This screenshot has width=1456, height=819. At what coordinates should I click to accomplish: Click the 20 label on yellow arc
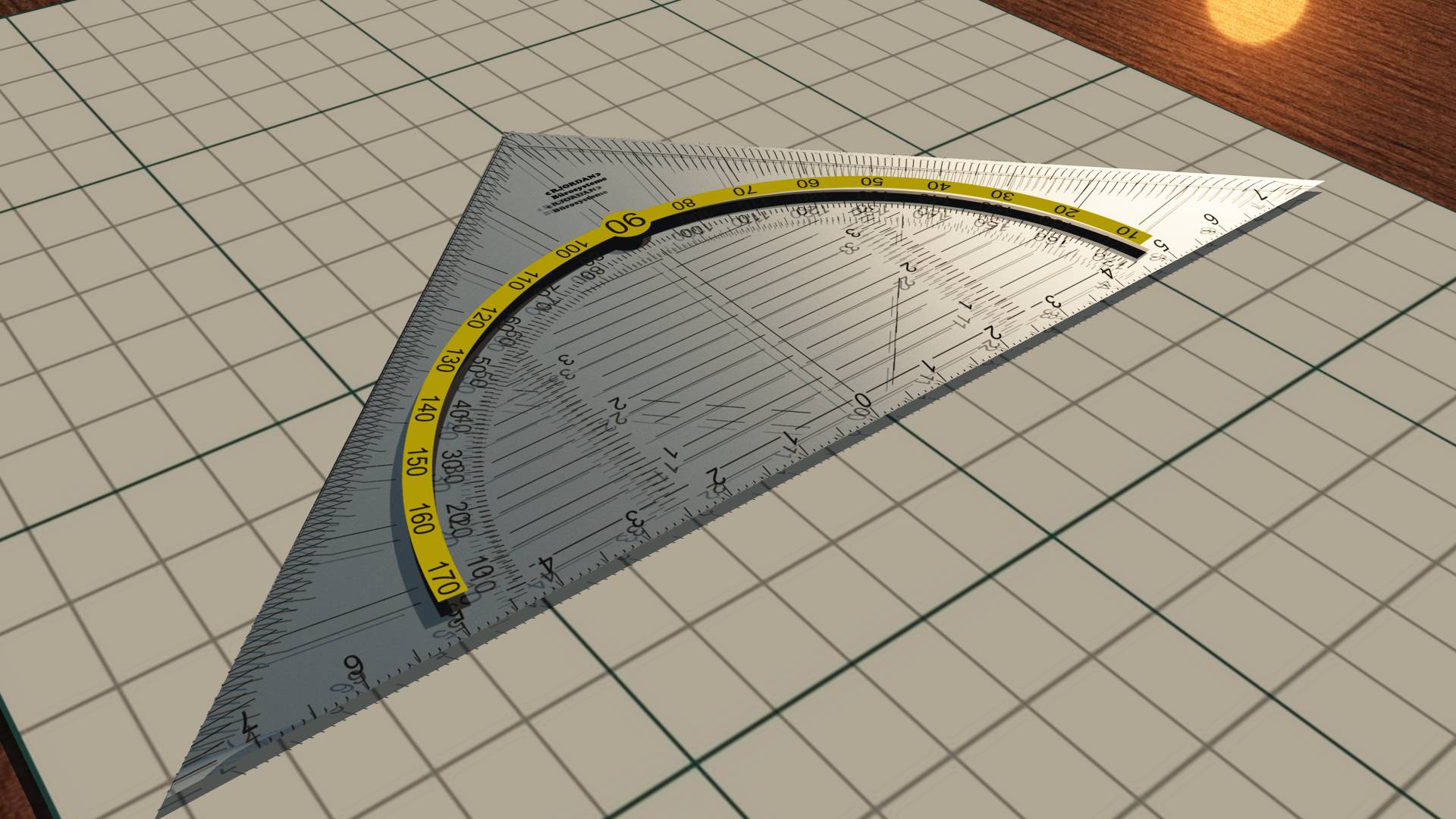click(x=1068, y=211)
